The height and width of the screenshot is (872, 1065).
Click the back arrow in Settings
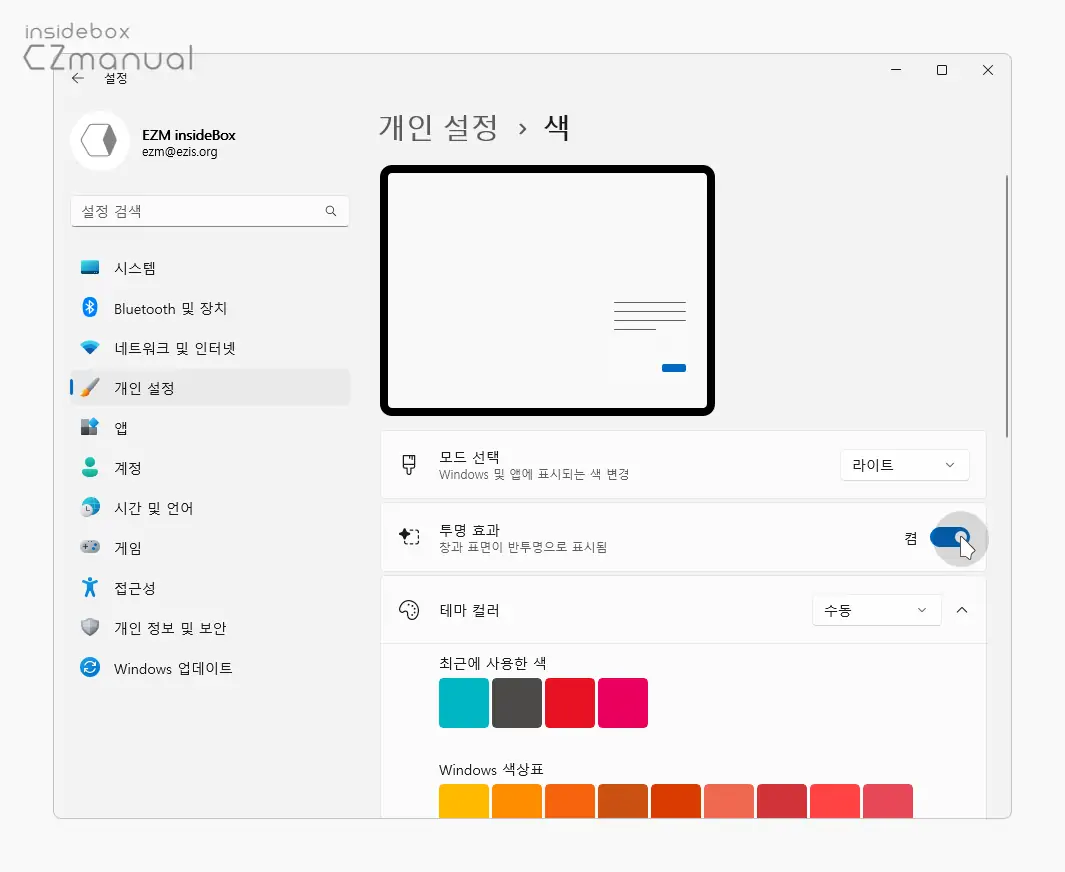[x=78, y=76]
